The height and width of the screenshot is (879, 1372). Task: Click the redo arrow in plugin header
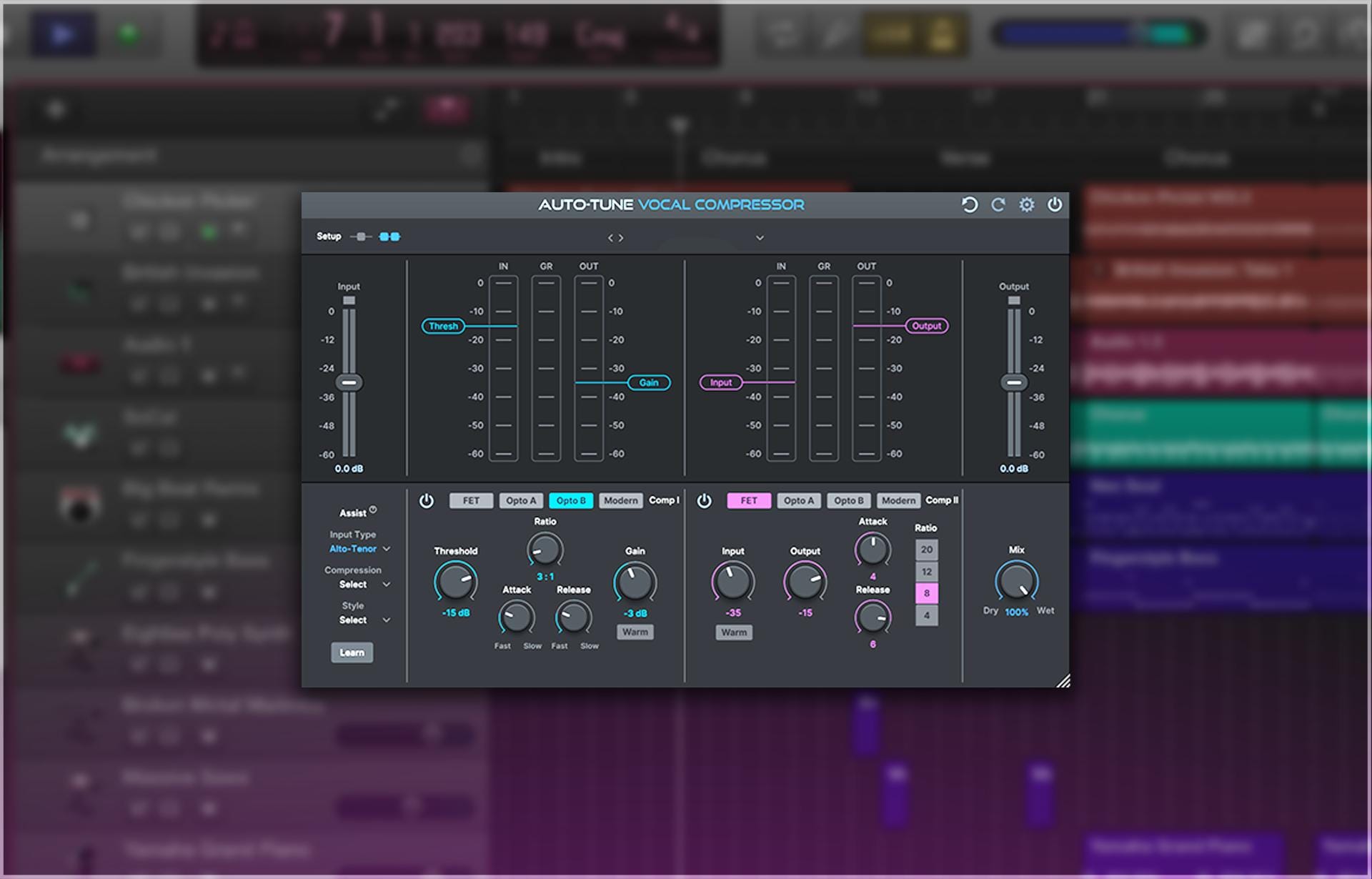point(998,205)
